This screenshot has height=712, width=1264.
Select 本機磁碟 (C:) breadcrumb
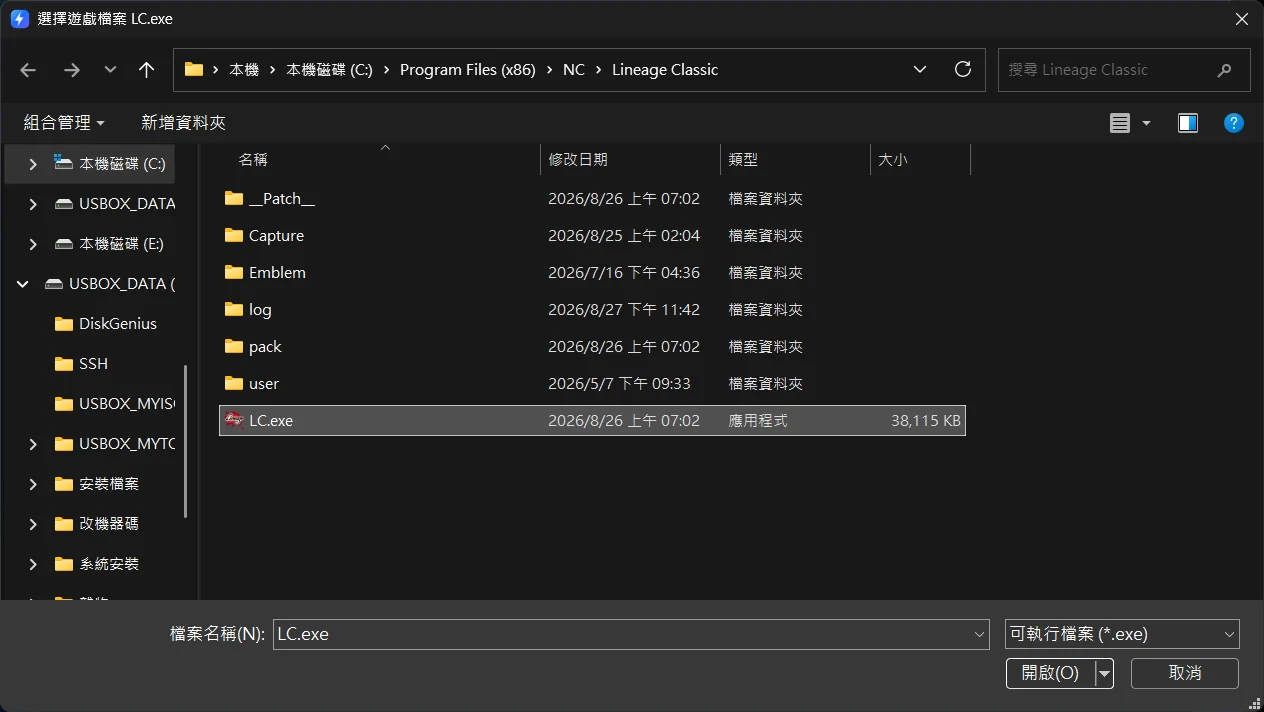click(x=329, y=70)
